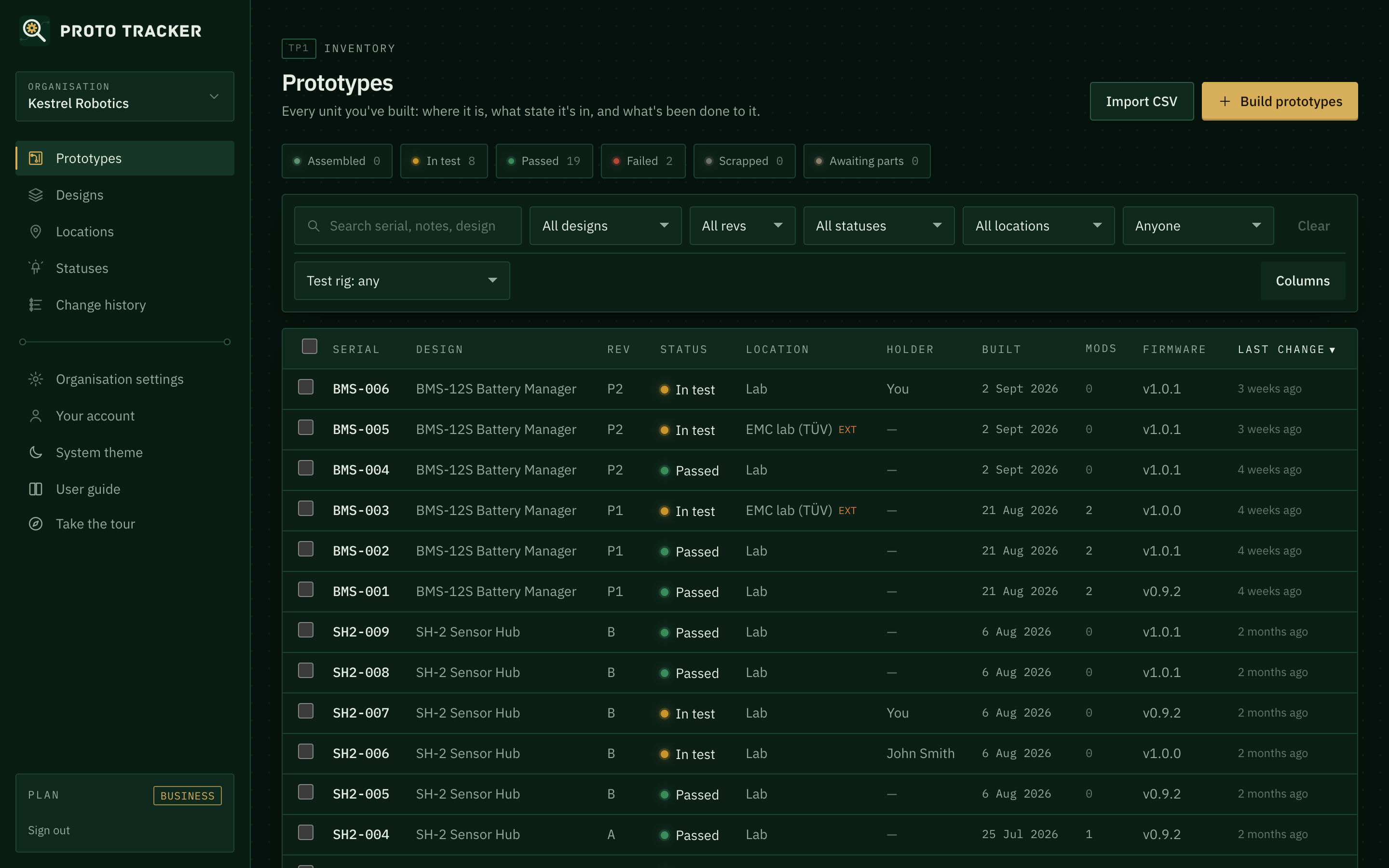Check the box for row SH2-004

tap(306, 832)
